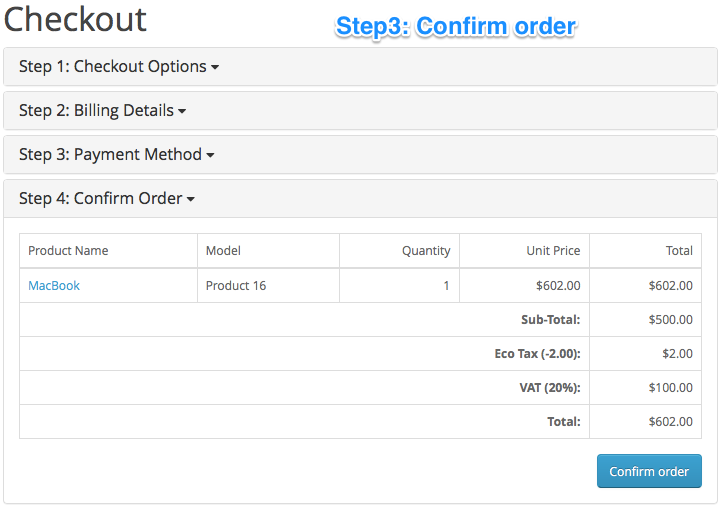Select the Model column header
The width and height of the screenshot is (727, 525).
pyautogui.click(x=223, y=251)
